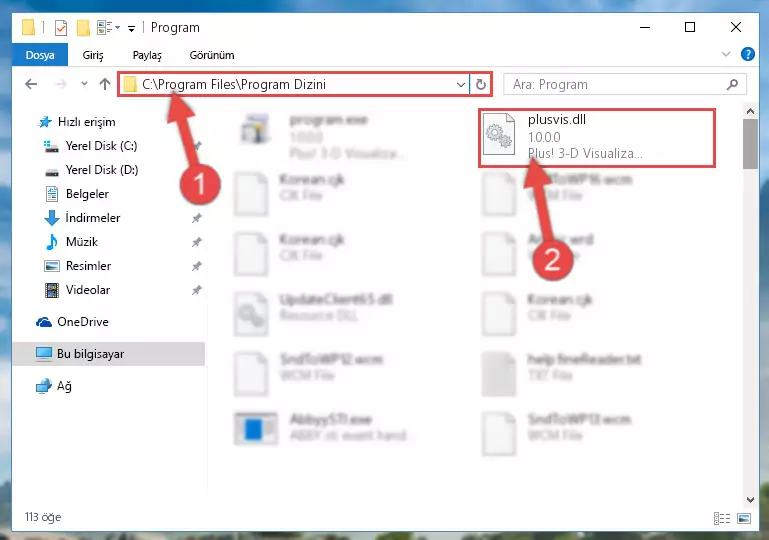Minimize the Program window
This screenshot has width=769, height=540.
(645, 27)
